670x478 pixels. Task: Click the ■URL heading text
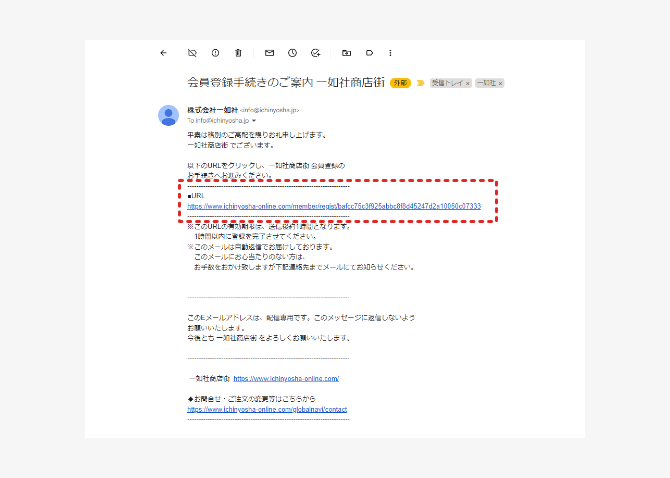click(x=196, y=196)
